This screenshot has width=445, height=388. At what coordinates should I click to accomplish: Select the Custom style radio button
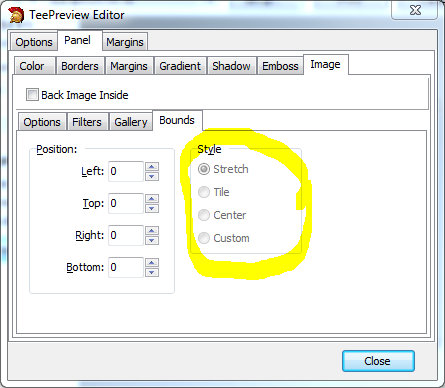[204, 238]
